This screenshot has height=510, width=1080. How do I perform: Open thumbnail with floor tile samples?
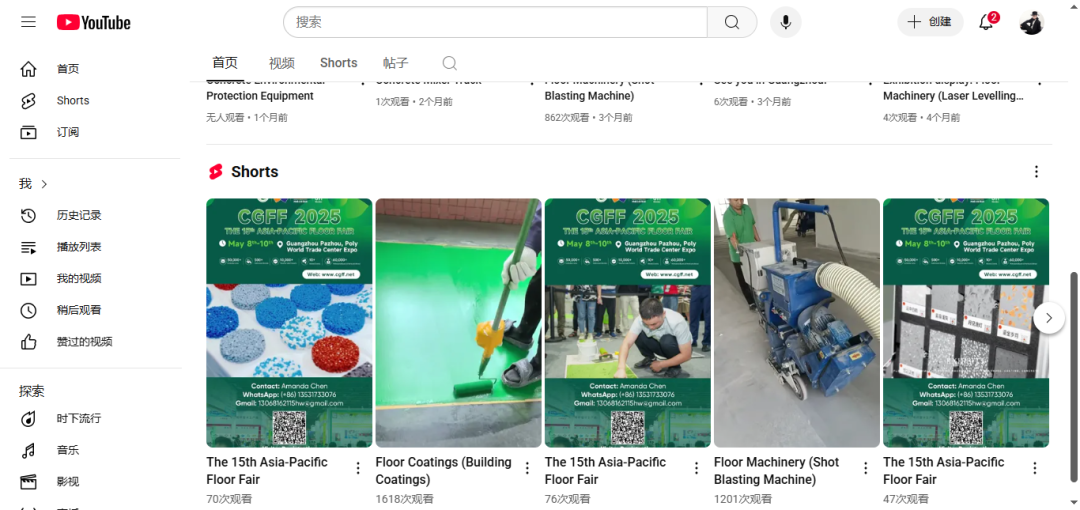click(x=966, y=323)
